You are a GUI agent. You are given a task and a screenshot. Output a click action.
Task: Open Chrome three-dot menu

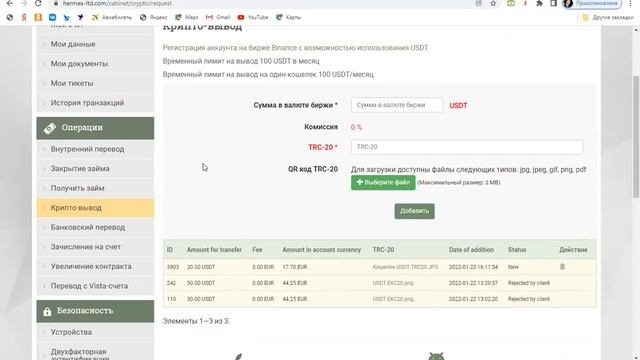click(x=631, y=3)
